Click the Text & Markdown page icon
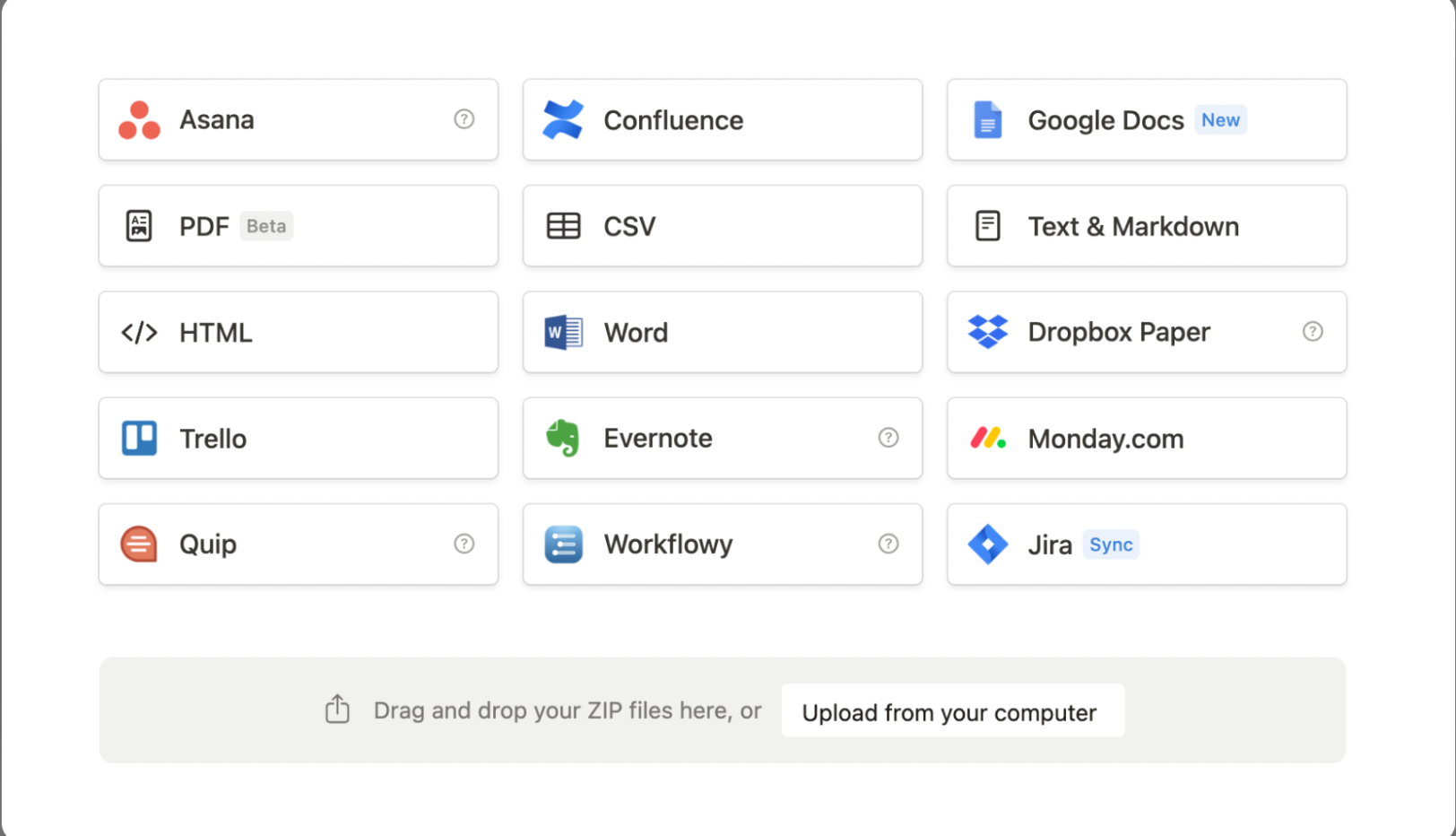The width and height of the screenshot is (1456, 836). point(987,226)
